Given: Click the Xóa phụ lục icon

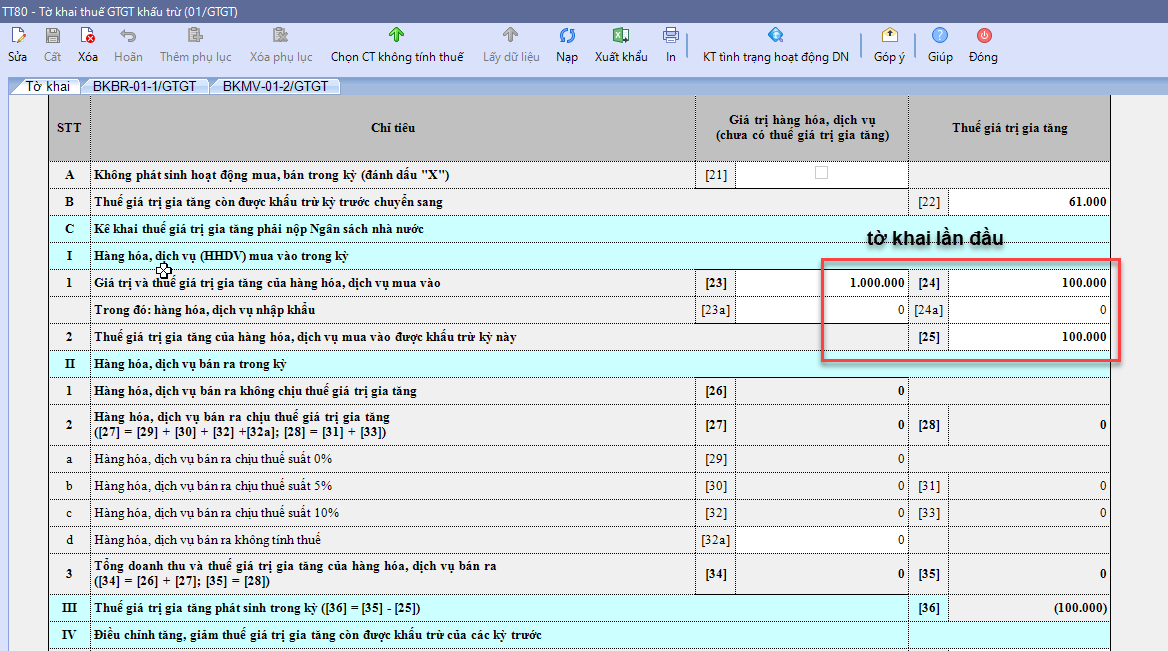Looking at the screenshot, I should point(280,36).
